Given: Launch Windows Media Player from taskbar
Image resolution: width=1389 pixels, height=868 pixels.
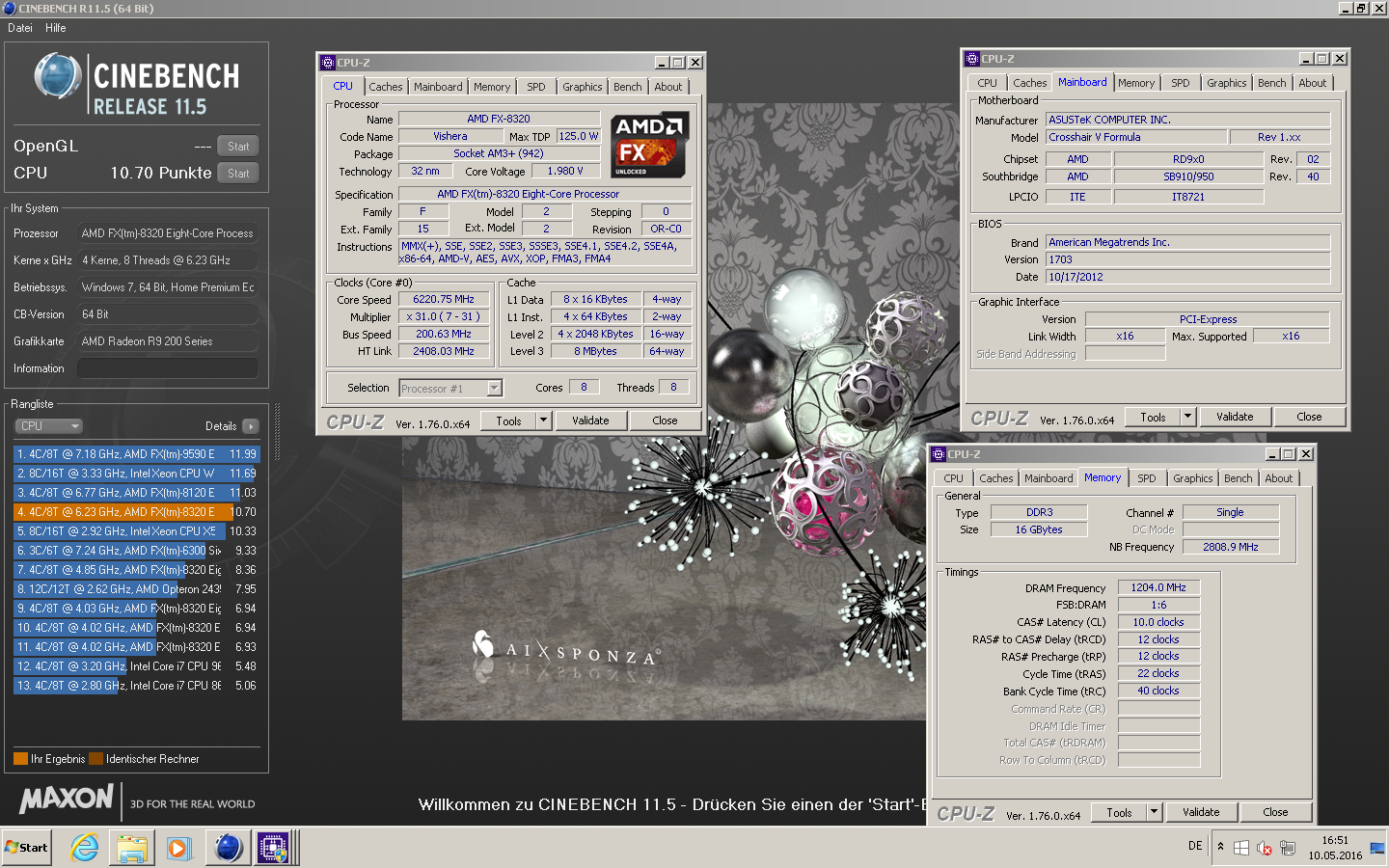Looking at the screenshot, I should 178,848.
